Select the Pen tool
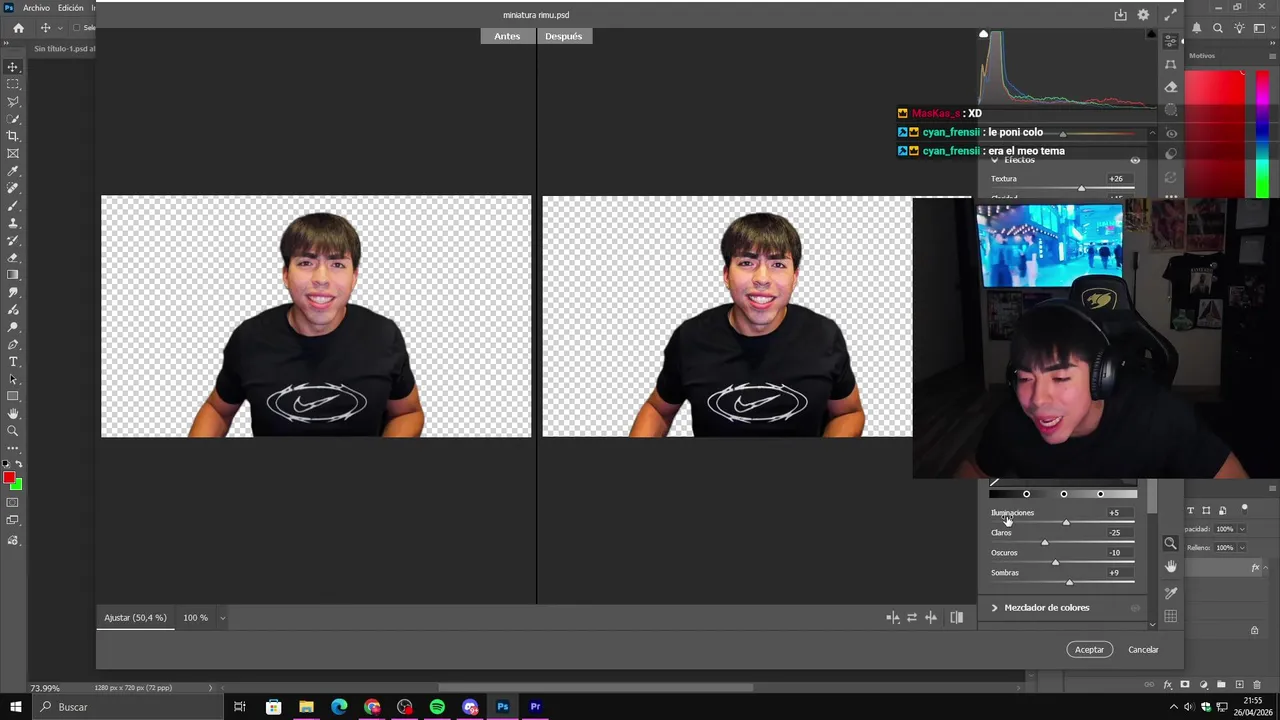Image resolution: width=1280 pixels, height=720 pixels. coord(13,344)
